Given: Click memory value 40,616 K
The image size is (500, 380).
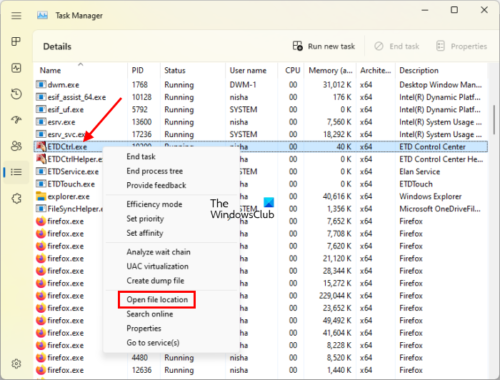Looking at the screenshot, I should (337, 196).
